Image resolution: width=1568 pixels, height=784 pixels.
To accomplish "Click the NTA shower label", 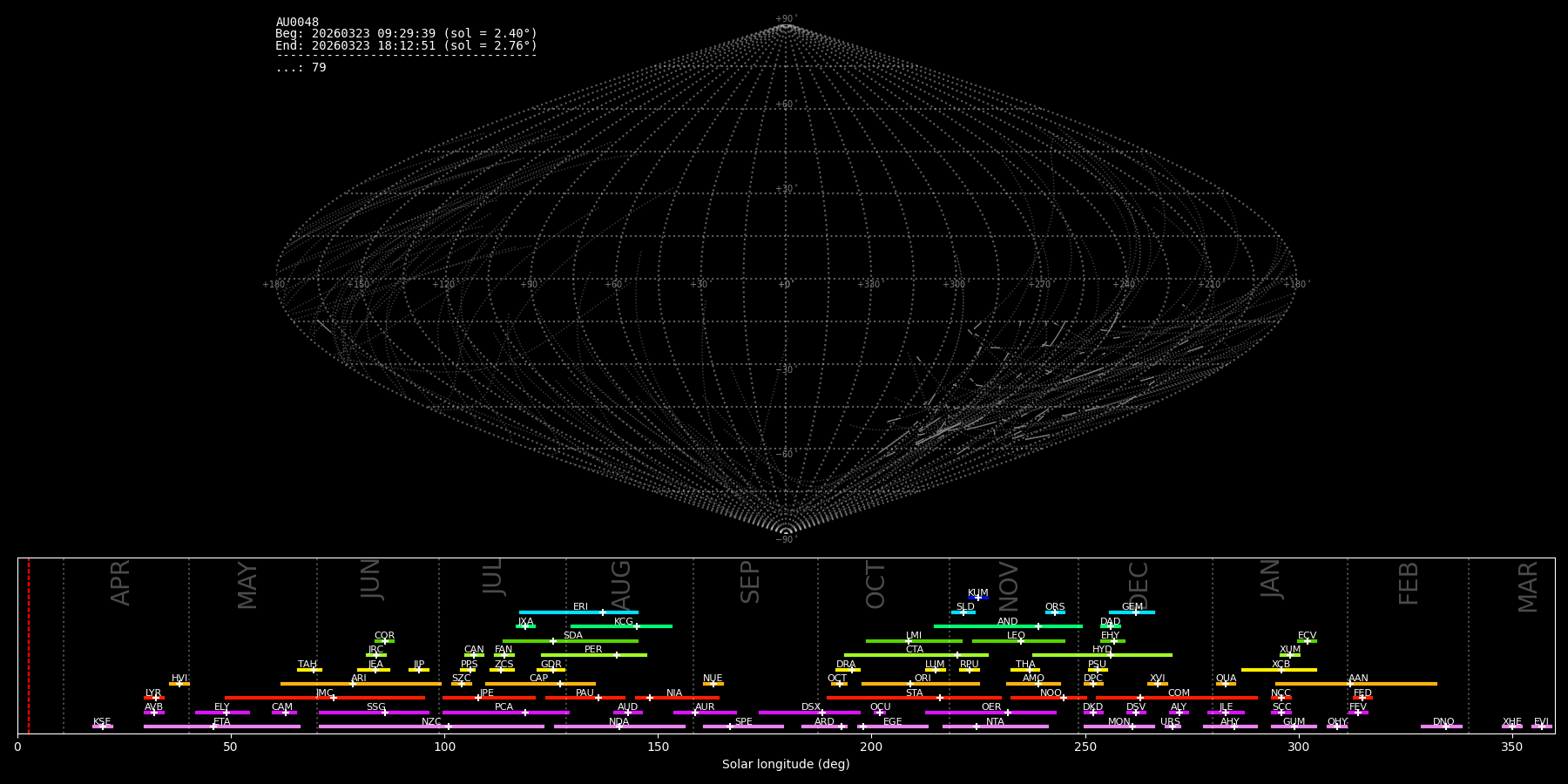I will point(995,722).
